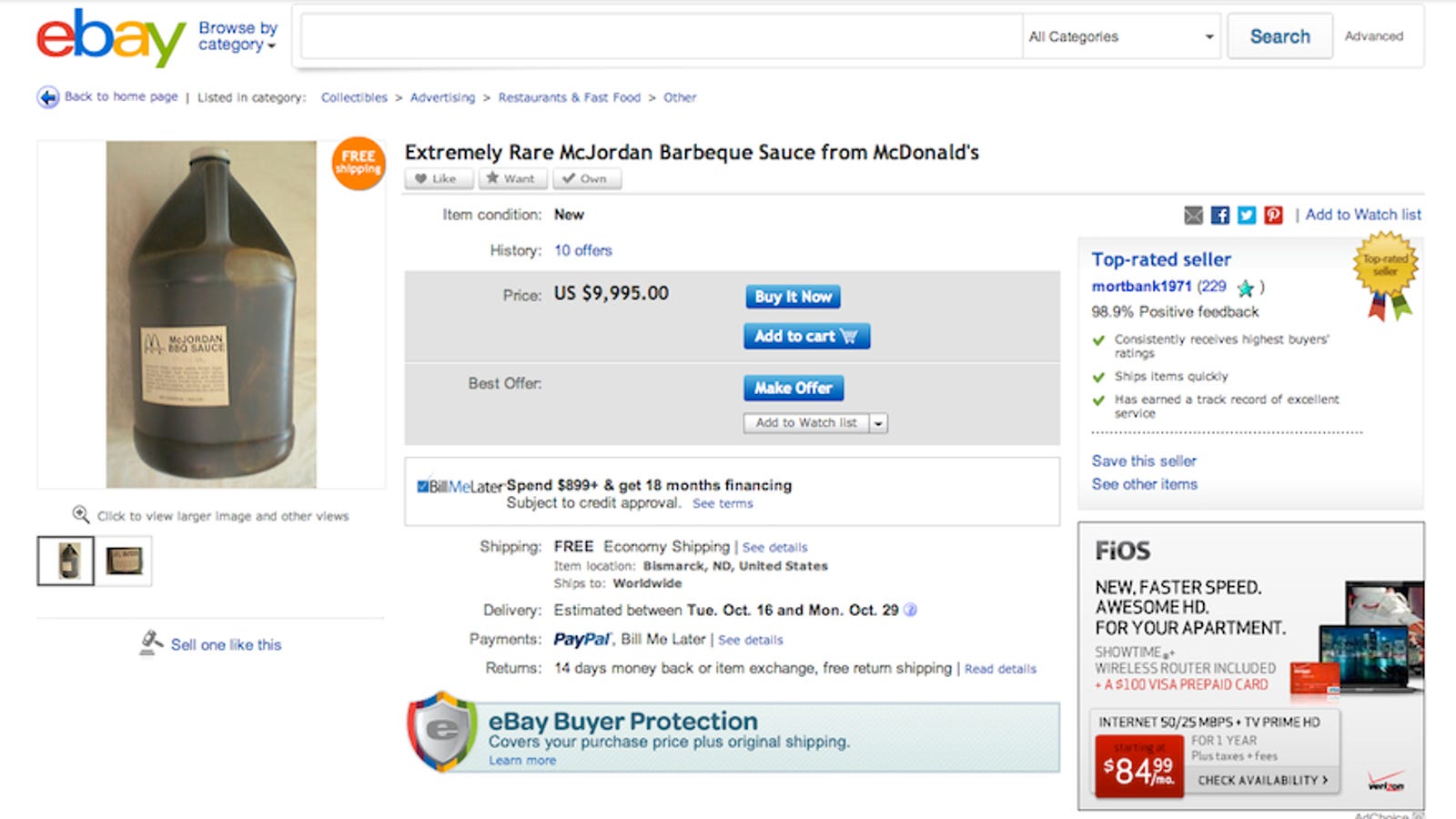Select the second product thumbnail
Viewport: 1456px width, 819px height.
124,561
